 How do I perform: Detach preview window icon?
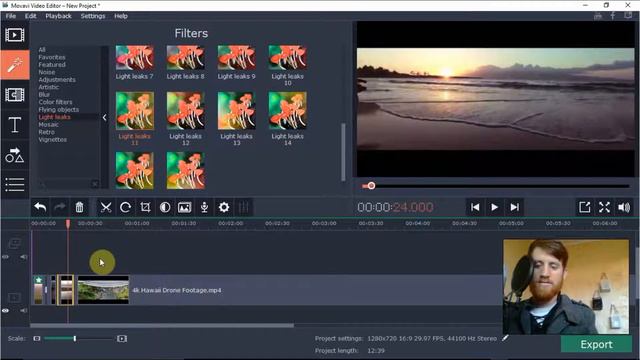(584, 207)
